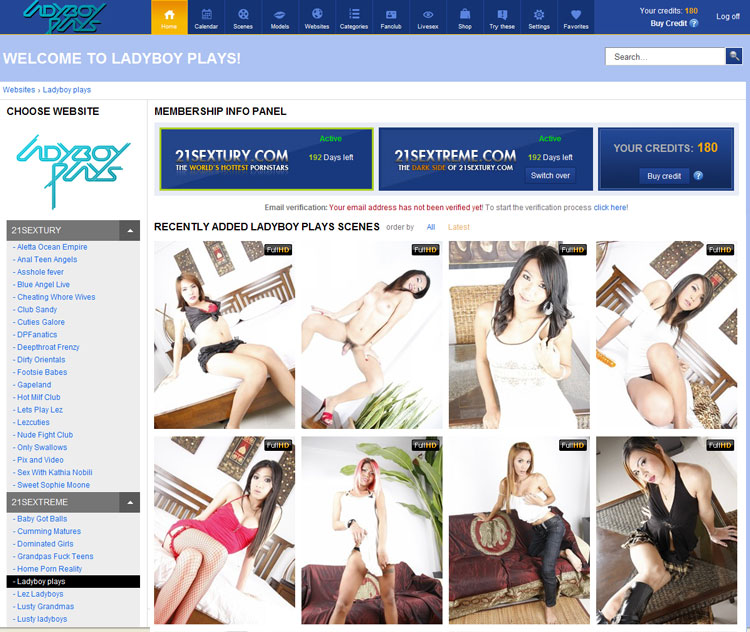This screenshot has width=750, height=632.
Task: Click Log off in the header
Action: tap(728, 16)
